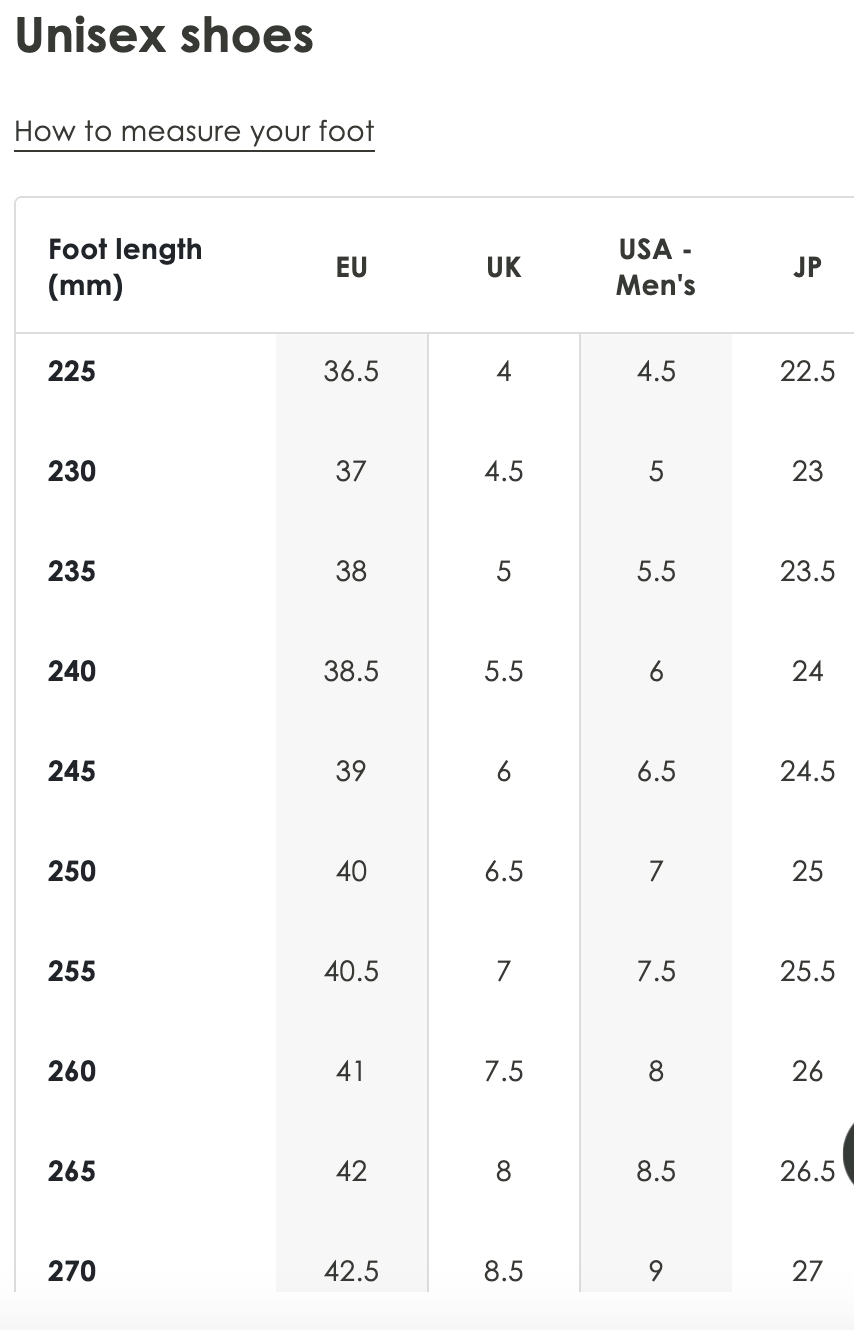Click the Unisex shoes heading
This screenshot has width=854, height=1330.
[164, 36]
